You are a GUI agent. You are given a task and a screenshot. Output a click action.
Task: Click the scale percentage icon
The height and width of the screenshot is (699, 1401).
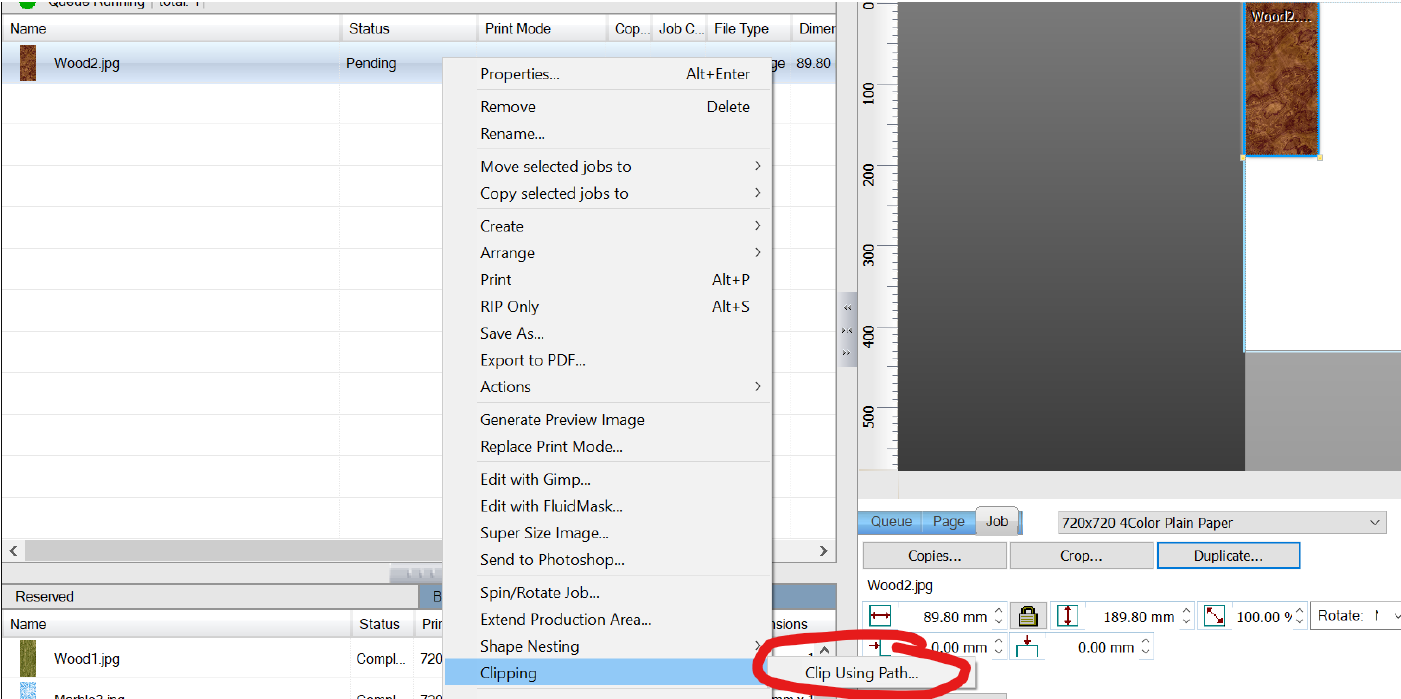(x=1215, y=616)
